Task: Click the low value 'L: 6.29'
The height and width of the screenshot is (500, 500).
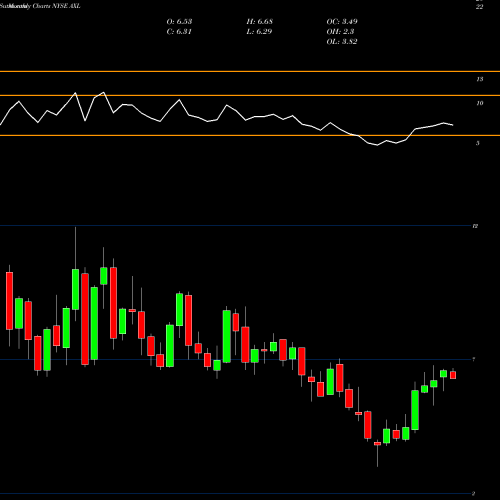Action: pos(259,31)
